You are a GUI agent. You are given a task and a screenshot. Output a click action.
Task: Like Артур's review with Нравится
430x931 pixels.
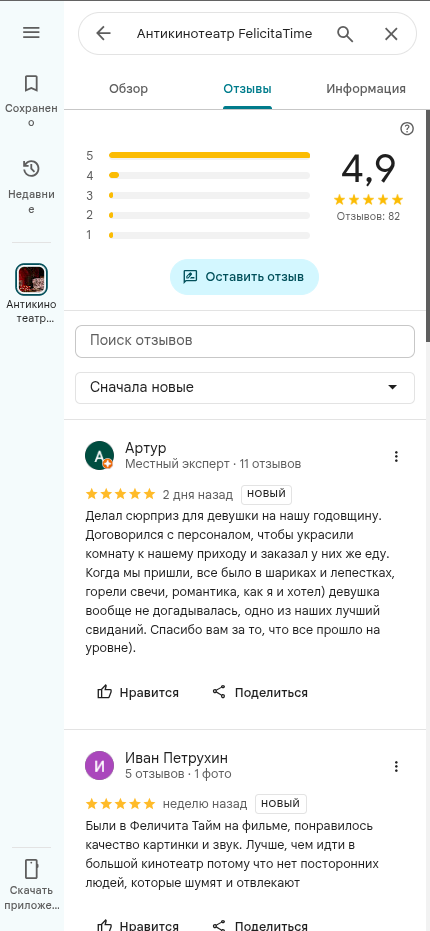pyautogui.click(x=138, y=692)
